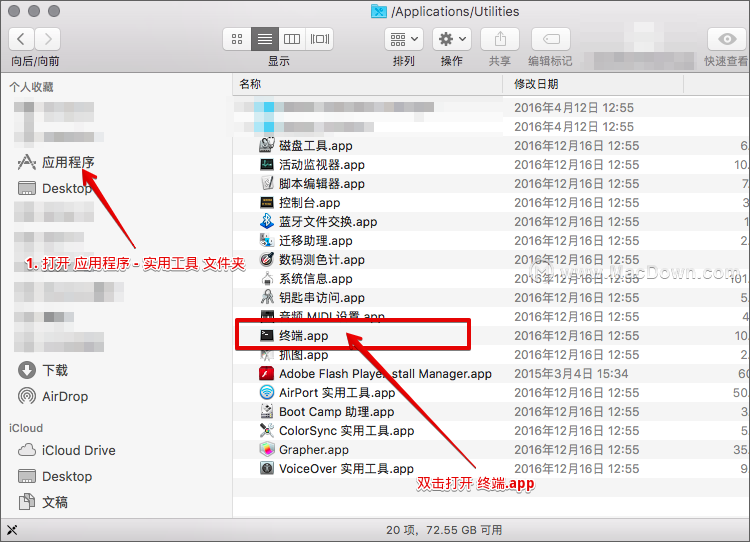Open the 操作 gear action dropdown
The height and width of the screenshot is (542, 750).
click(452, 39)
